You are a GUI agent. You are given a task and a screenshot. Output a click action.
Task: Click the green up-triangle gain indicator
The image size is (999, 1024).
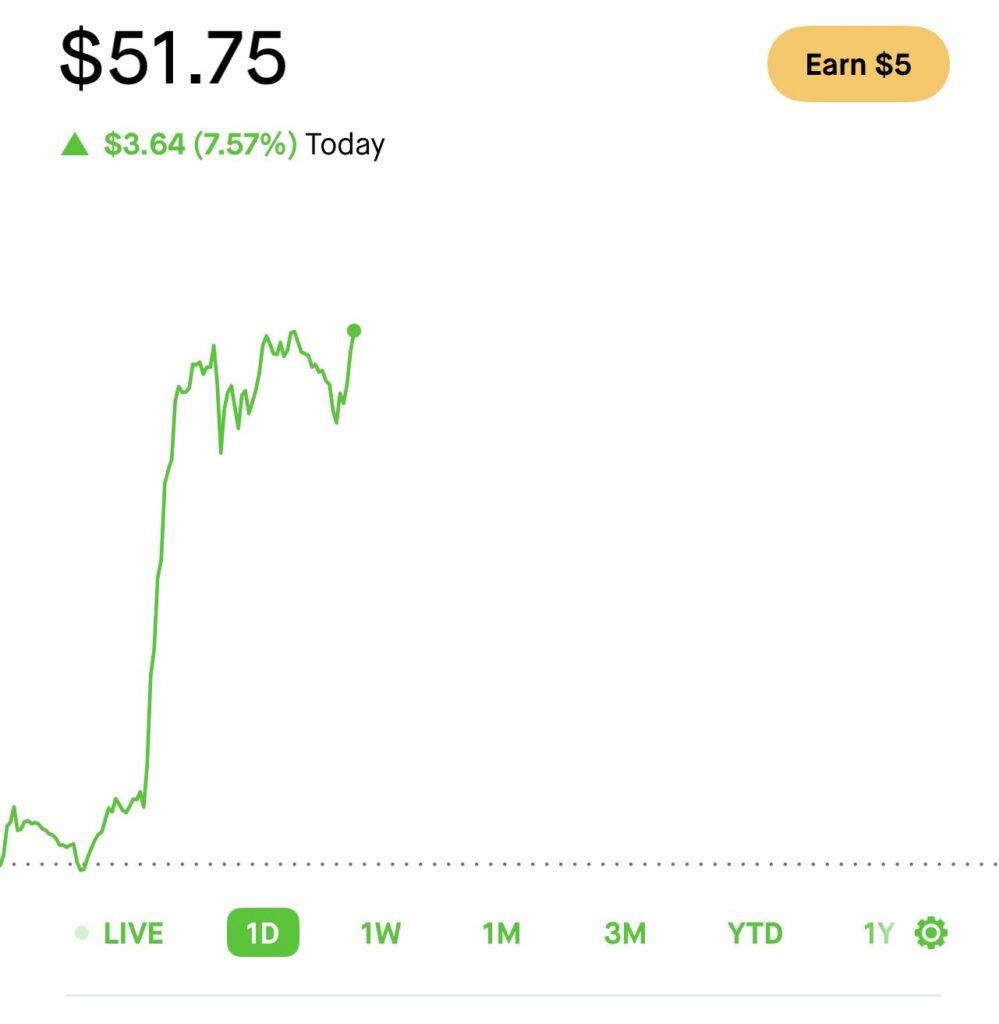click(75, 145)
